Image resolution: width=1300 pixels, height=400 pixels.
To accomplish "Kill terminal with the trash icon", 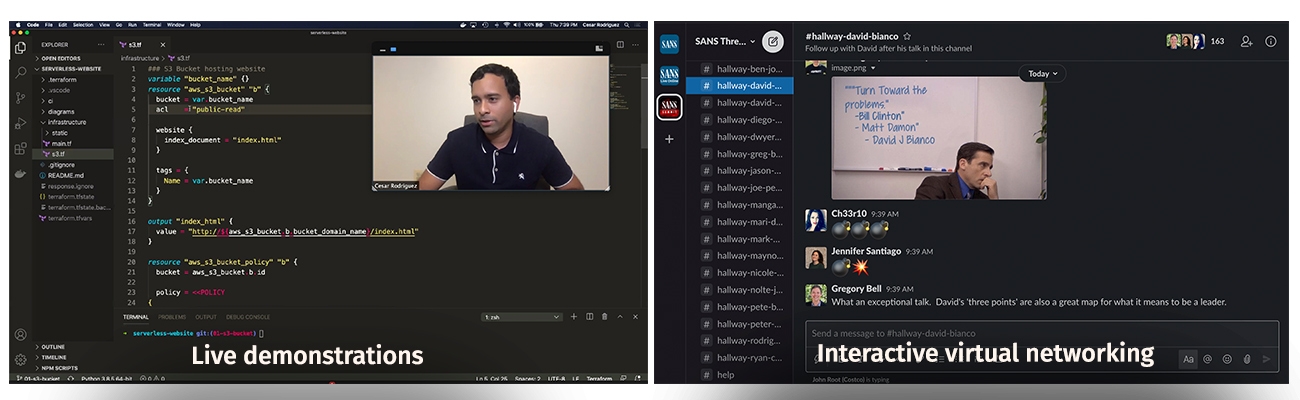I will point(604,317).
